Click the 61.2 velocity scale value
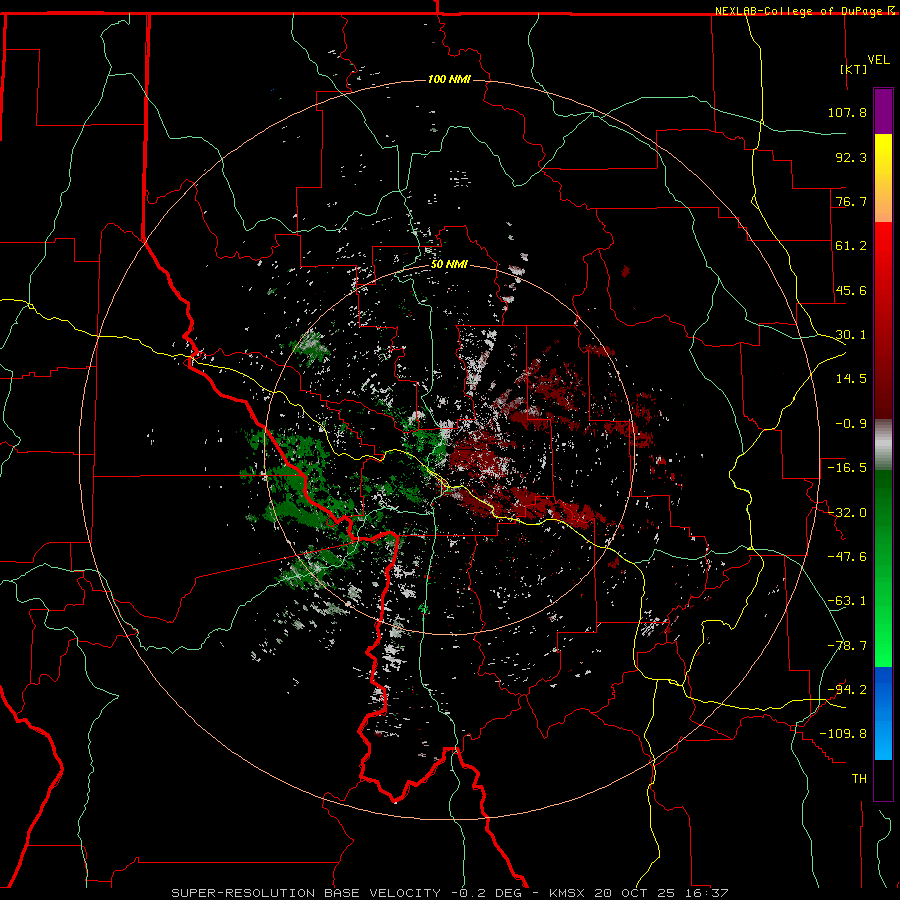 coord(851,246)
